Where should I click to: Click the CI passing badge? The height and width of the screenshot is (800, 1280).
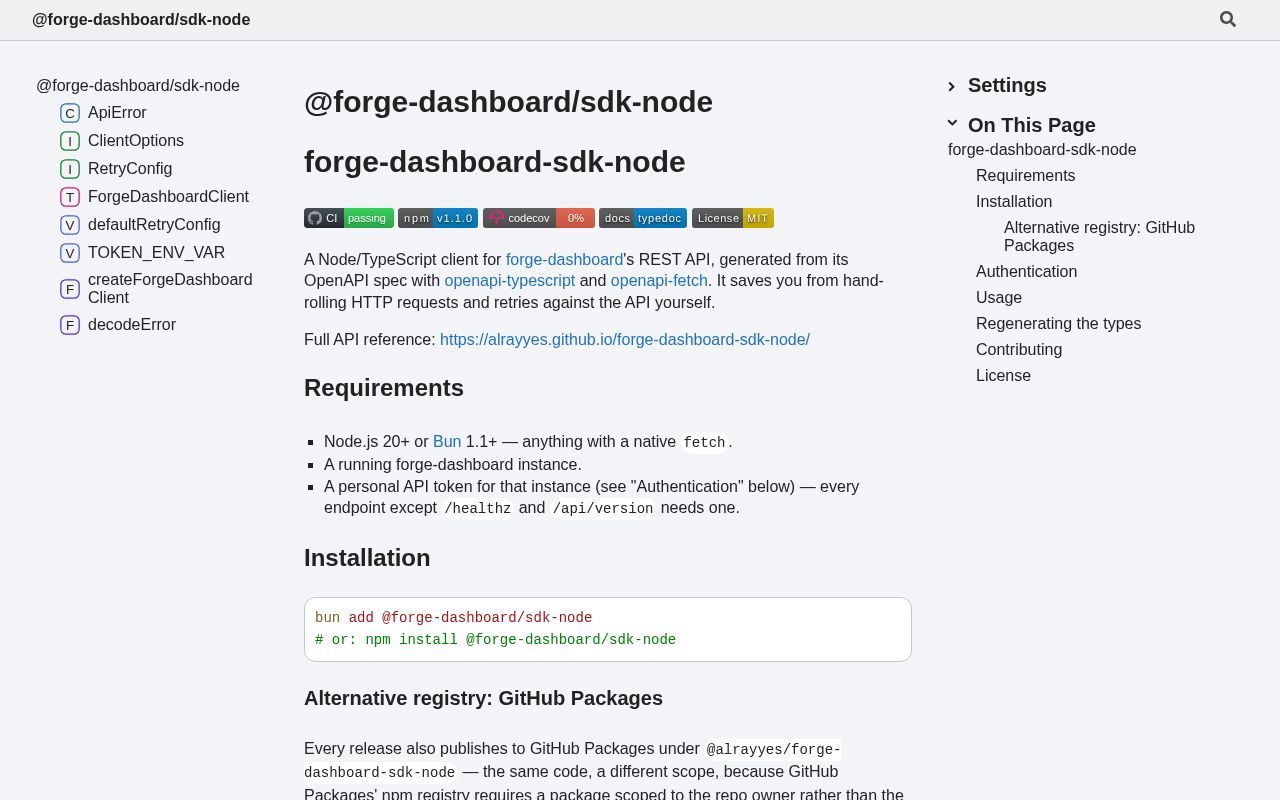coord(349,218)
